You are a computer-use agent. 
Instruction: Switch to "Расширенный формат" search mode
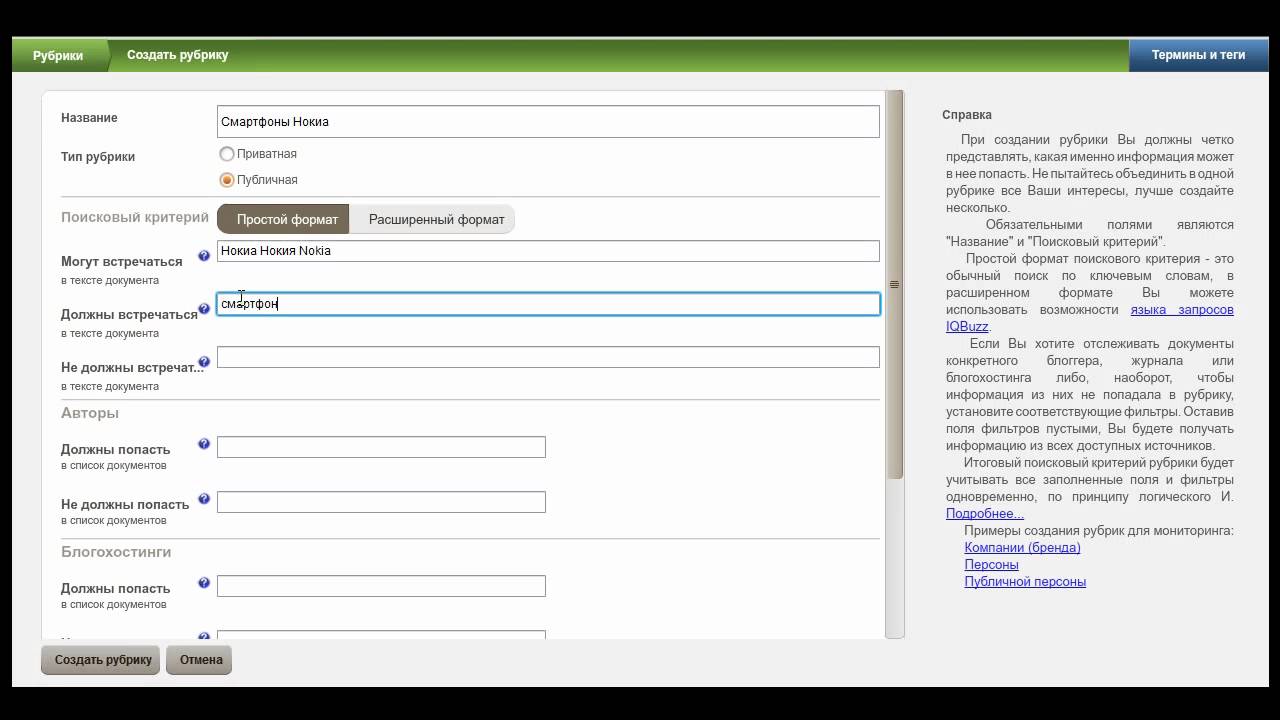coord(433,219)
